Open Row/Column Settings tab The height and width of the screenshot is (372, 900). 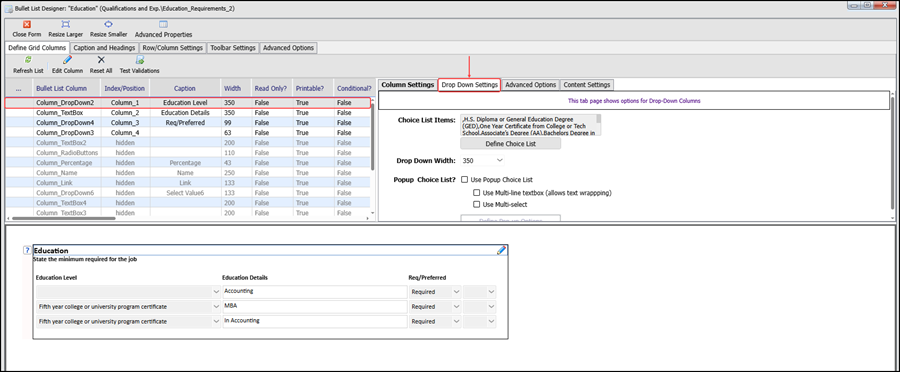coord(172,48)
